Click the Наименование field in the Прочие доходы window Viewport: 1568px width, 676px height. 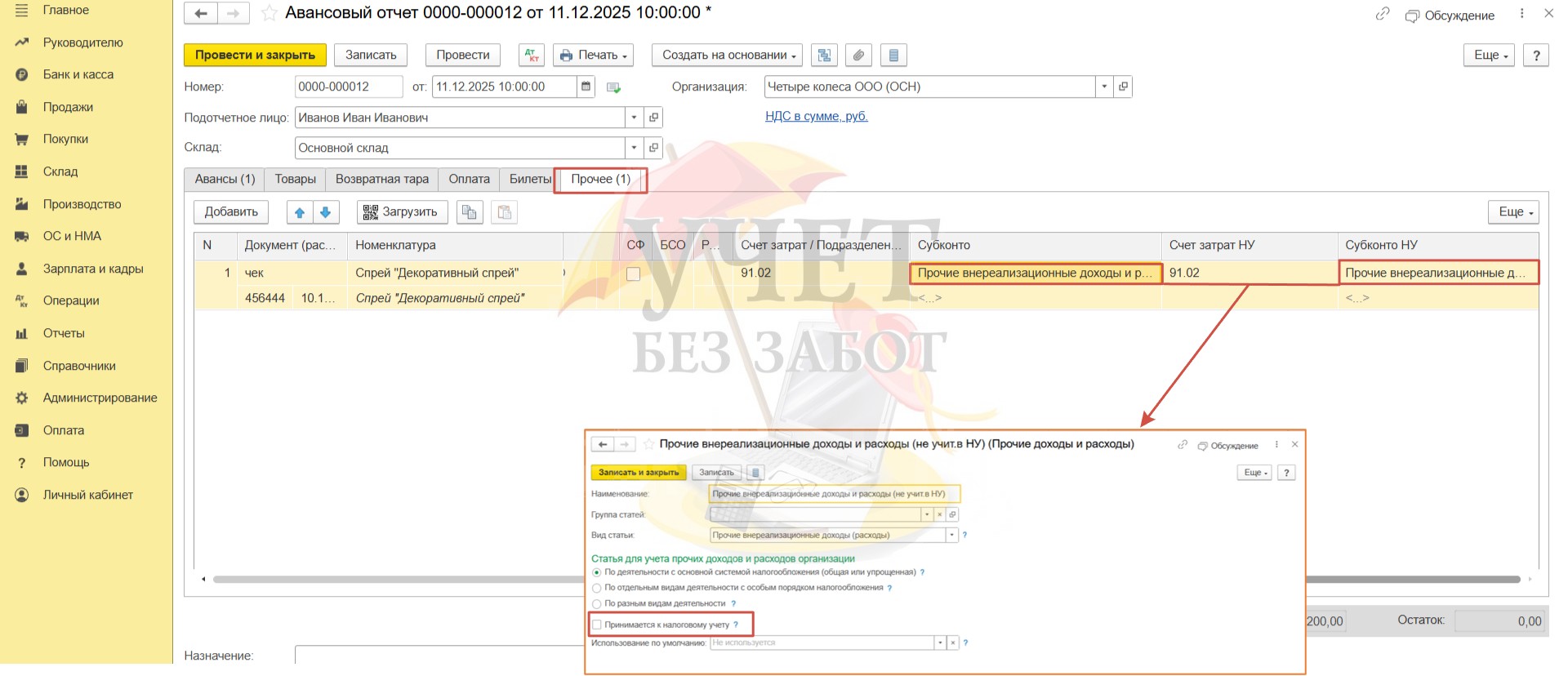[x=835, y=494]
